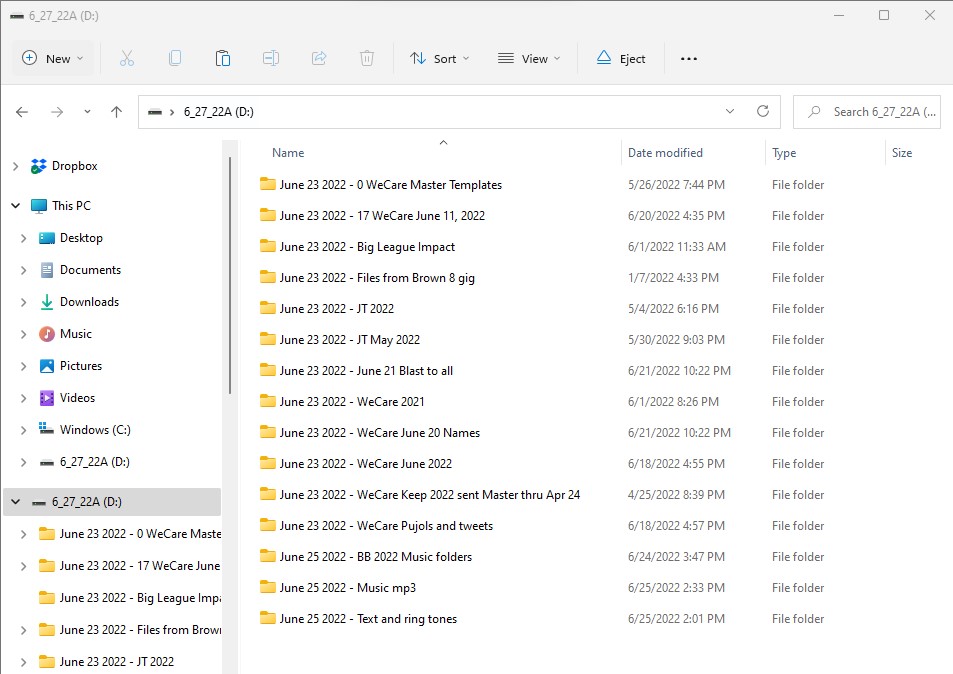This screenshot has height=674, width=953.
Task: Go back with the Back arrow
Action: coord(22,112)
